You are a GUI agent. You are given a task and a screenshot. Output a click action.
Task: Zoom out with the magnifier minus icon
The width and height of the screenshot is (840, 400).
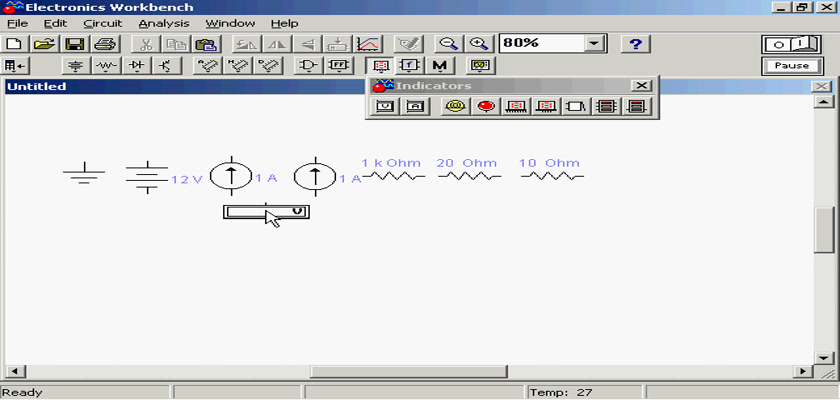448,44
